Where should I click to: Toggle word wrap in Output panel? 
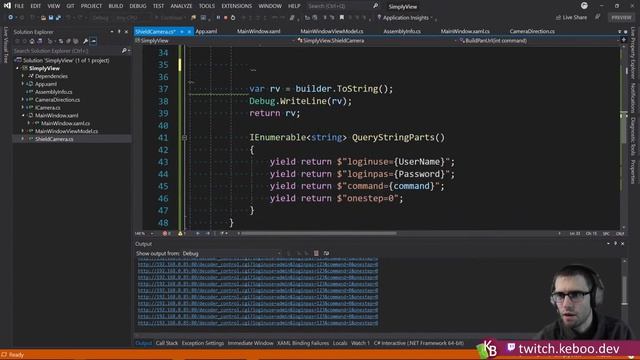(326, 253)
